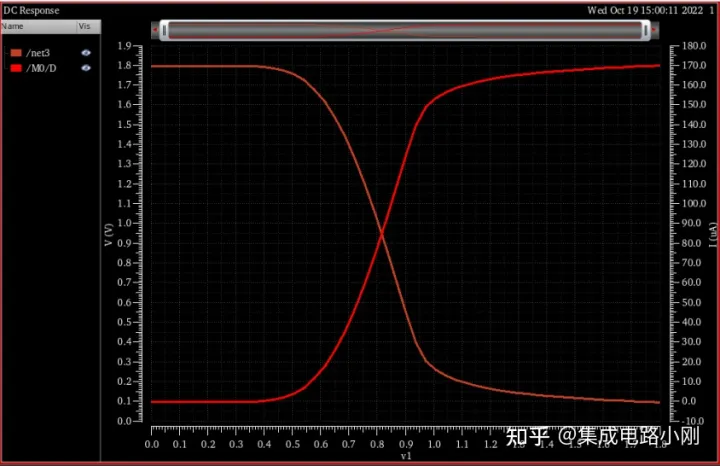Click the DC Response title
Image resolution: width=720 pixels, height=466 pixels.
[31, 10]
